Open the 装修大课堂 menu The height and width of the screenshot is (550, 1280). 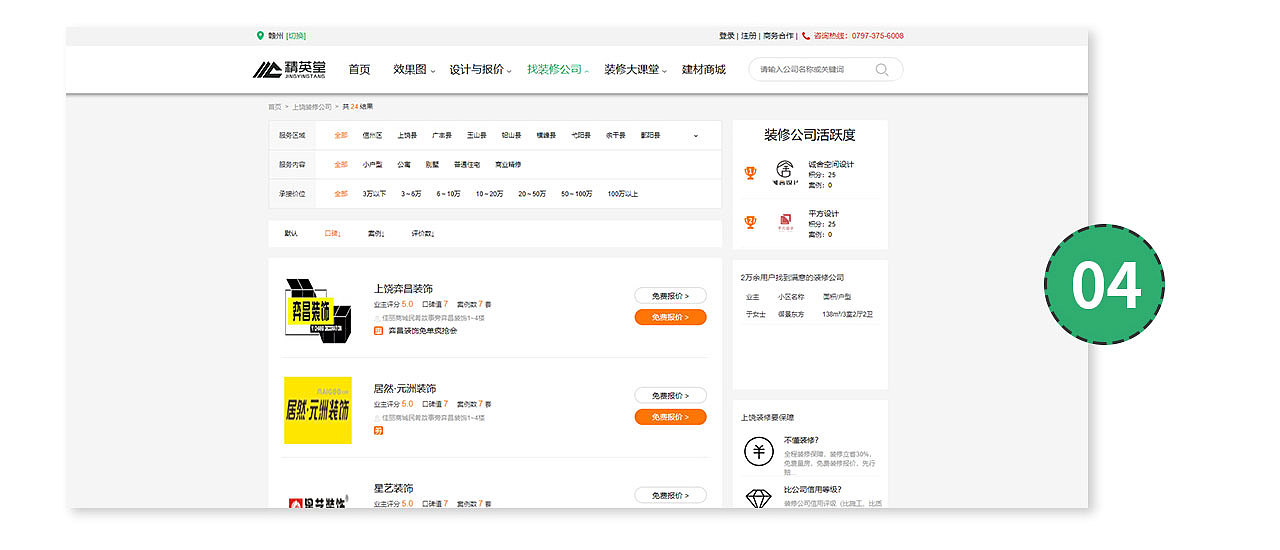click(x=634, y=70)
